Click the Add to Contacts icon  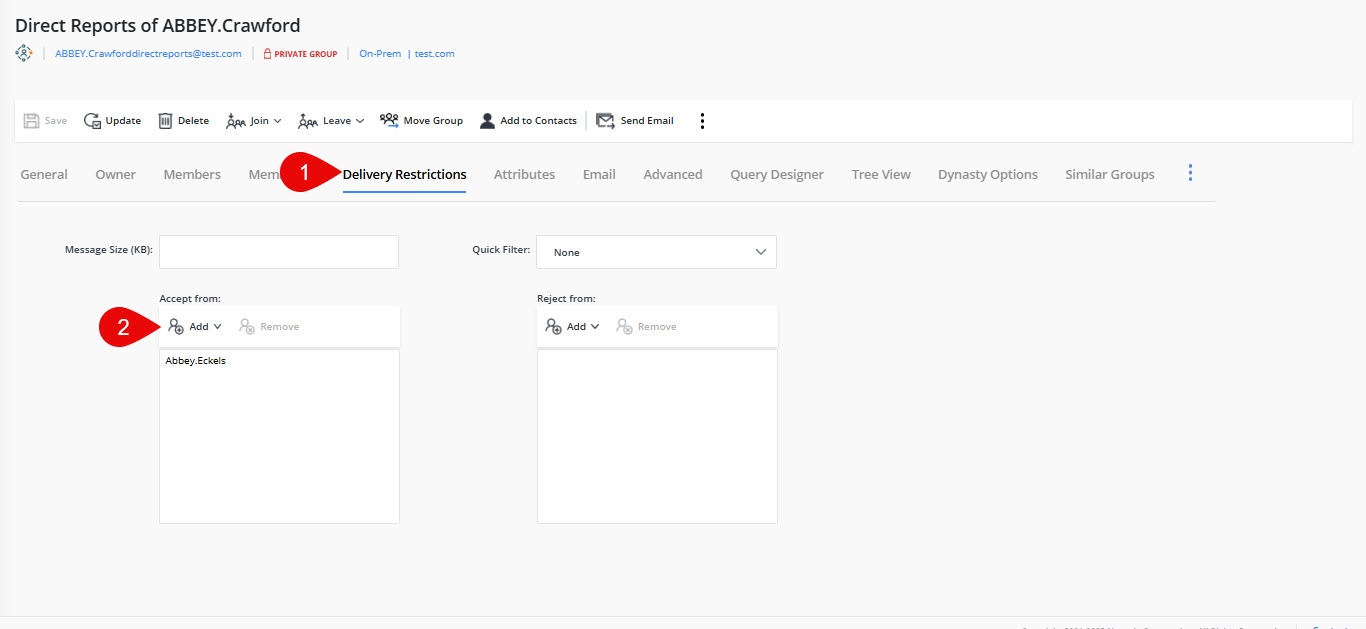click(x=487, y=119)
